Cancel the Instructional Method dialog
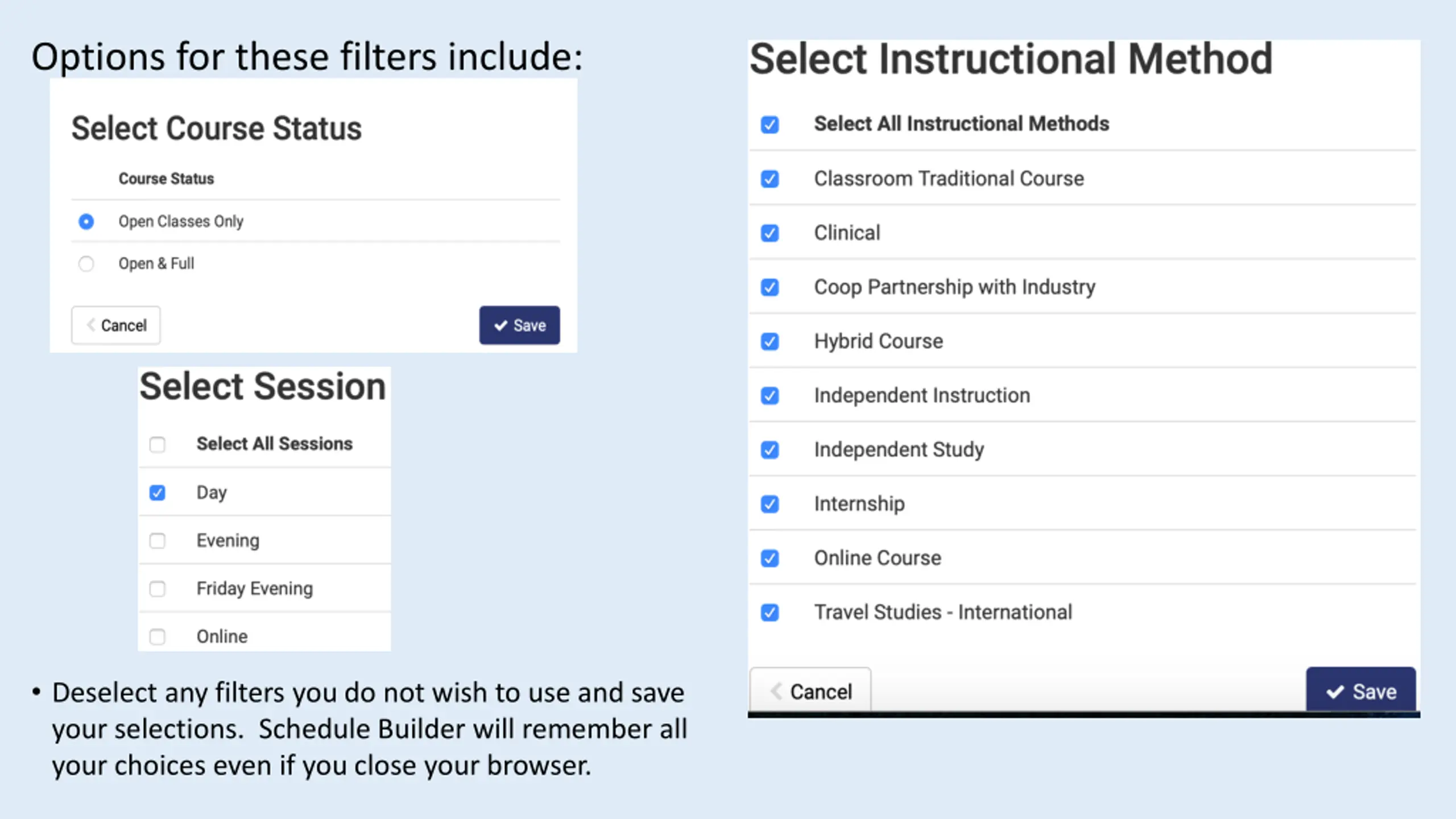This screenshot has height=819, width=1456. pyautogui.click(x=810, y=692)
